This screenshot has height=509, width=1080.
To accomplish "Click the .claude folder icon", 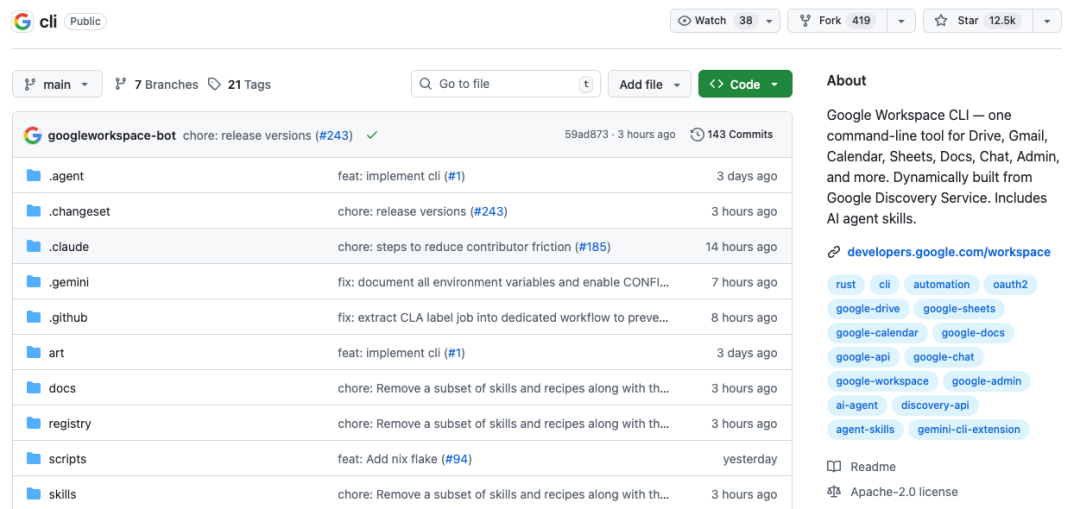I will tap(33, 247).
